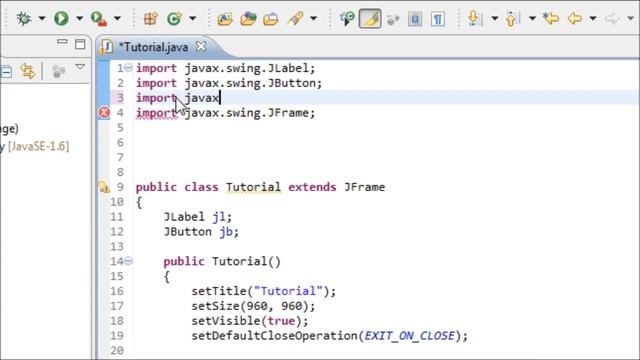The width and height of the screenshot is (640, 360).
Task: Click the New Java Package icon
Action: 151,18
